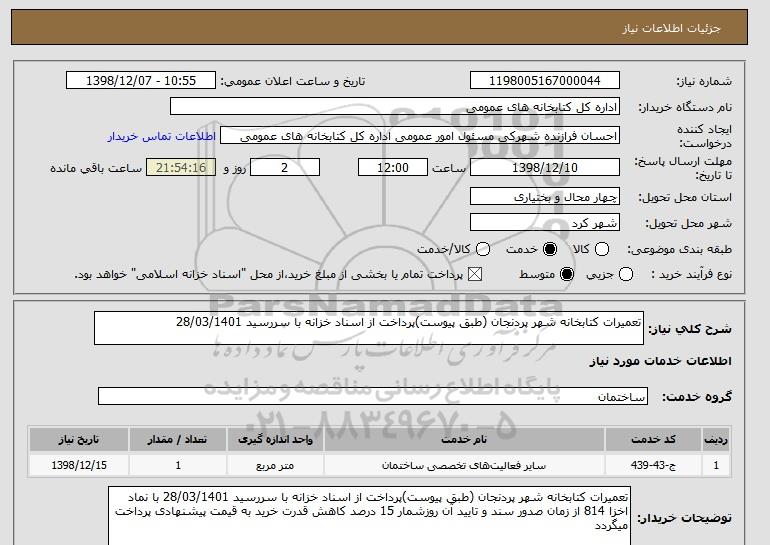Click the شماره نیاز field 1198005167000044
Image resolution: width=770 pixels, height=545 pixels.
[545, 81]
